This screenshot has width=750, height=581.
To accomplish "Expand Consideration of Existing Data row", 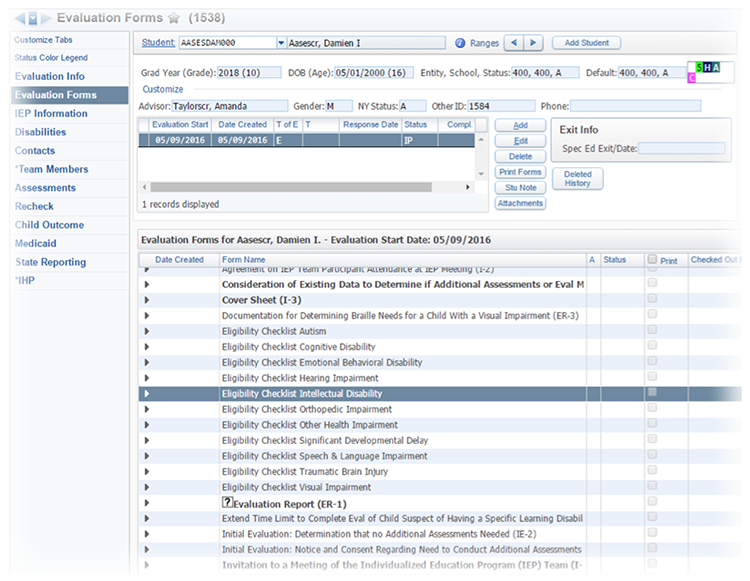I will 147,285.
